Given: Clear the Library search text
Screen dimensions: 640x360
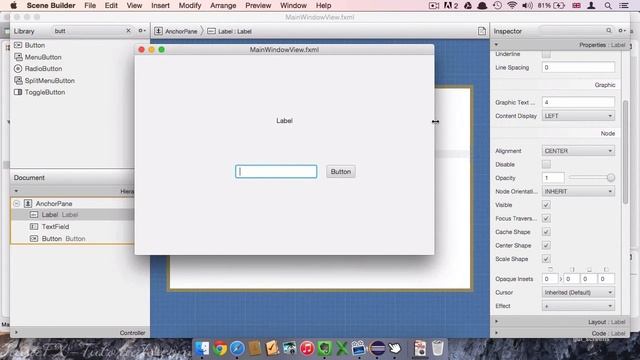Looking at the screenshot, I should 128,31.
